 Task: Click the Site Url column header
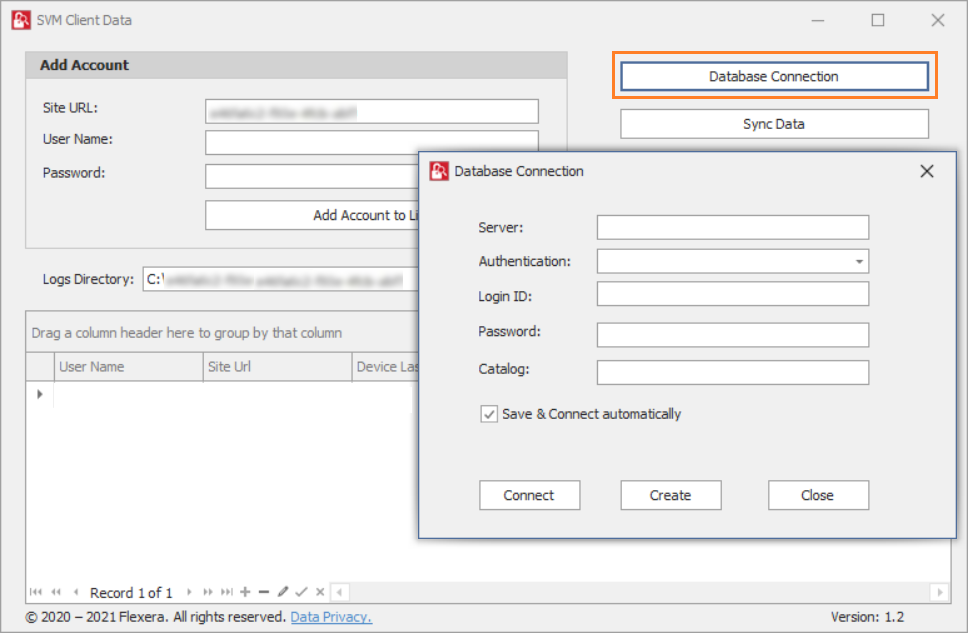[x=275, y=367]
